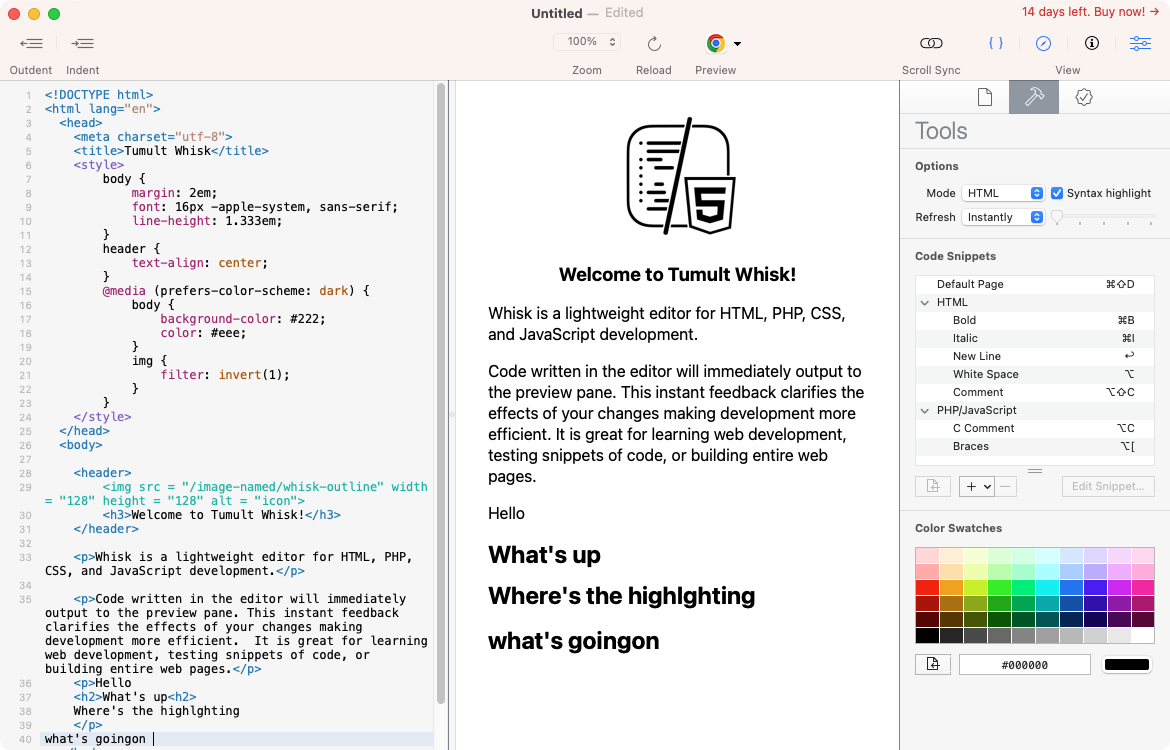Toggle the Scroll Sync icon
Screen dimensions: 1170x750
[930, 43]
